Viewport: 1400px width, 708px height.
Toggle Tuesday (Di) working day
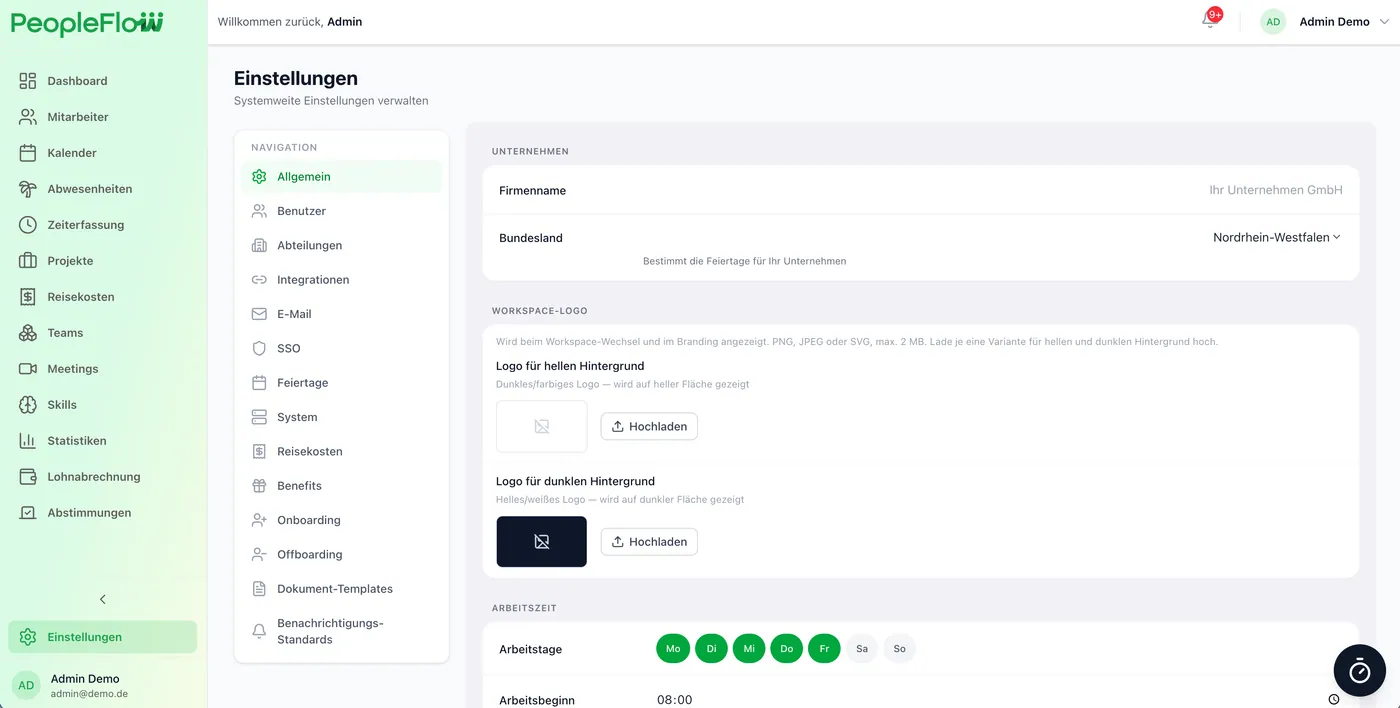[711, 649]
